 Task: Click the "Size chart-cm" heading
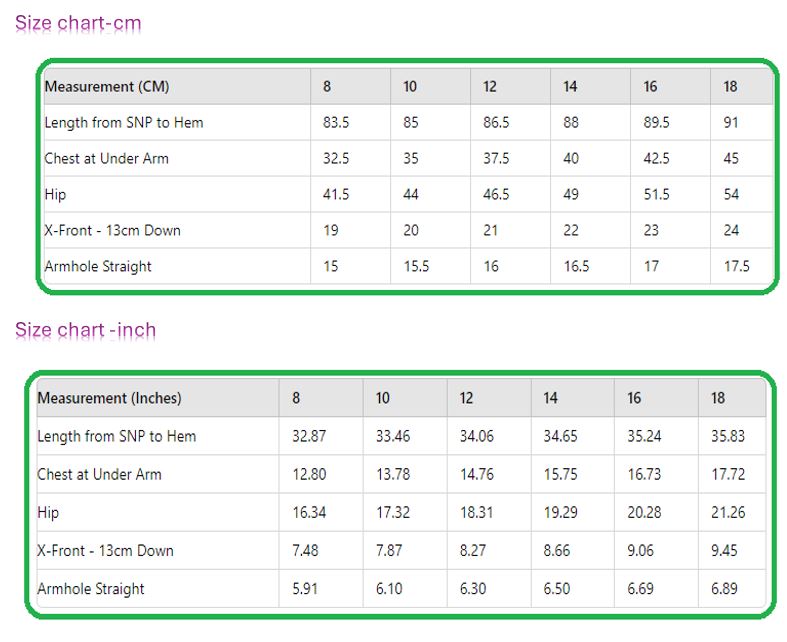78,23
